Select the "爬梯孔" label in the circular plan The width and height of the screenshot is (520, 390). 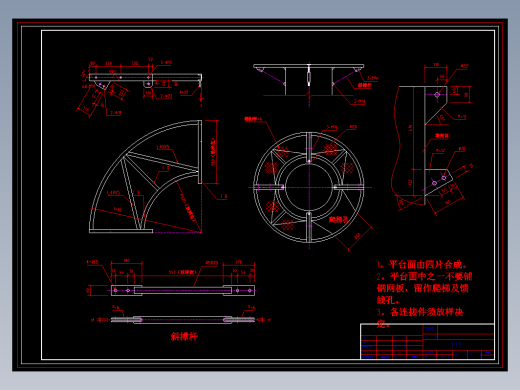tap(339, 219)
